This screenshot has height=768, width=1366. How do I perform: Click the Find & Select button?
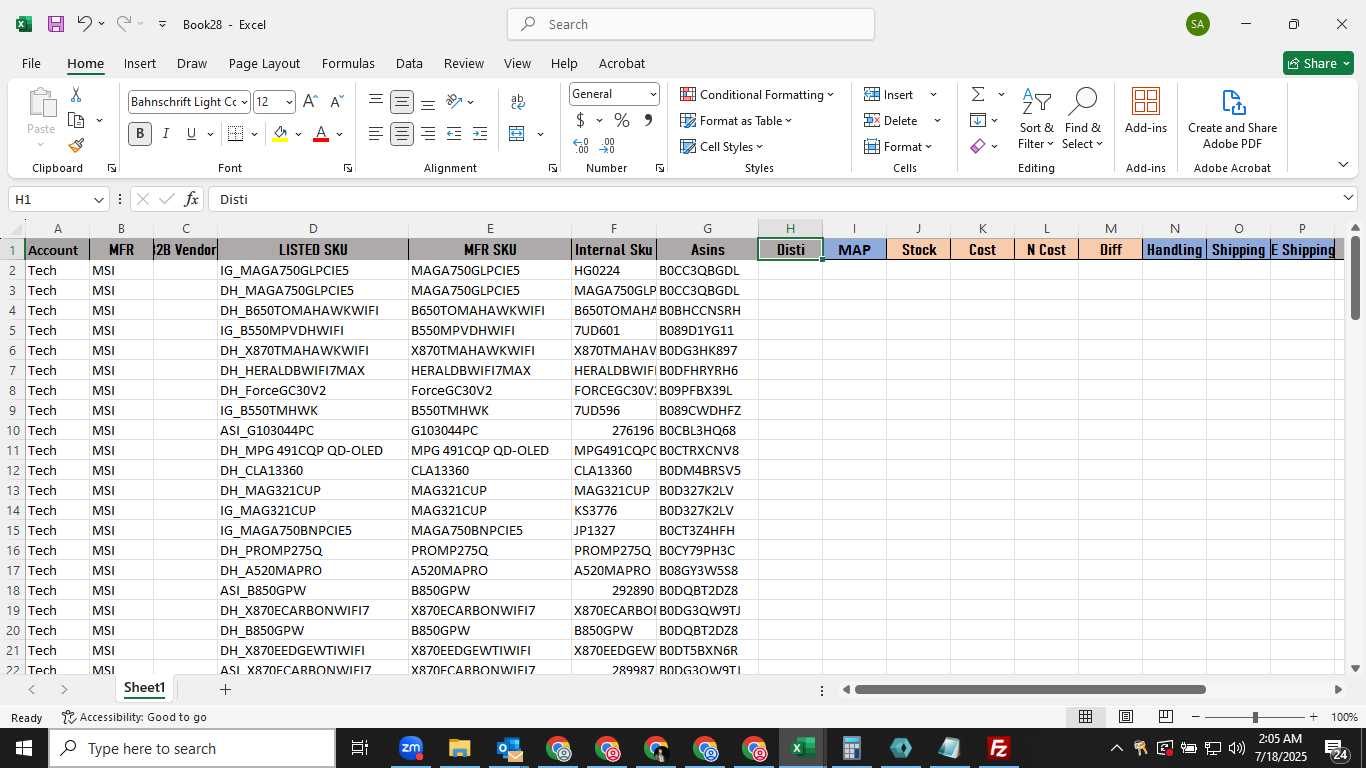[x=1082, y=119]
